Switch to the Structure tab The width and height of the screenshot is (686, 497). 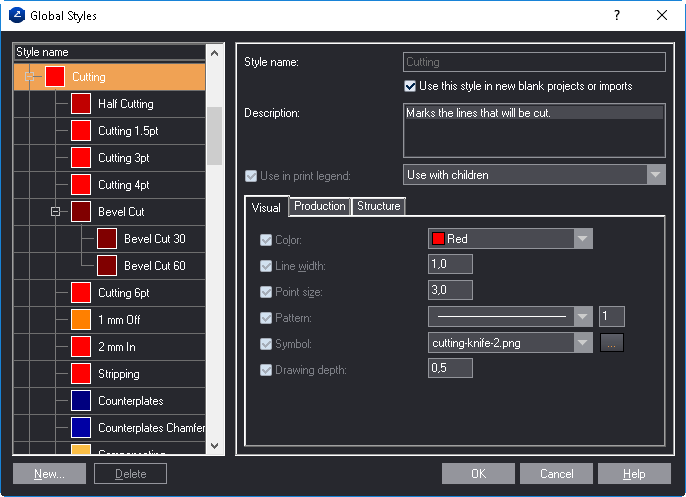point(378,206)
